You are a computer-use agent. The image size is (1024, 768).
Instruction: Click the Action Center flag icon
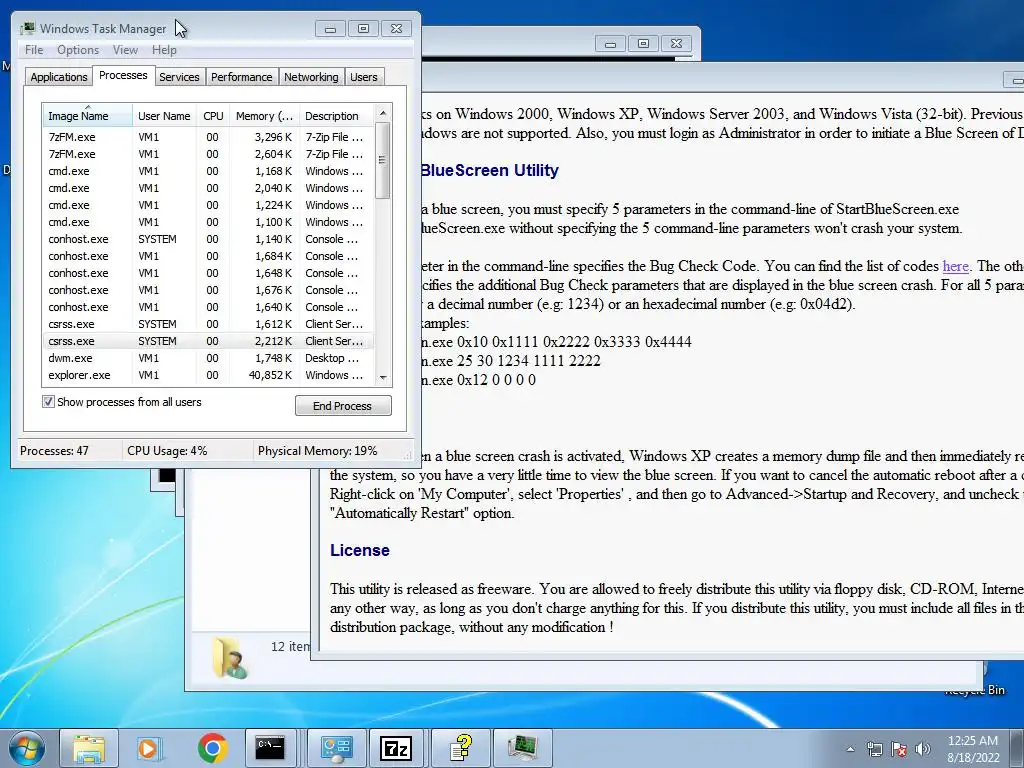(899, 749)
